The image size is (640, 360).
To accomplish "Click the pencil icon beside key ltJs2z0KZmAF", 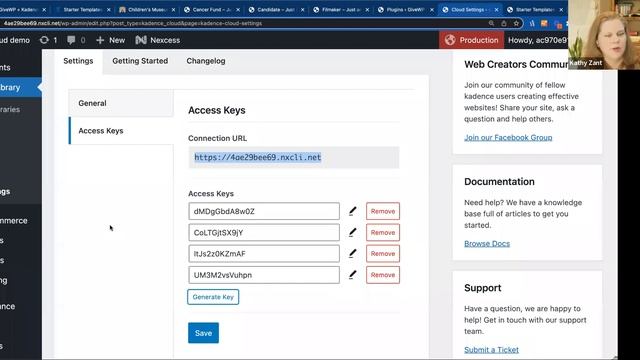I will click(x=353, y=253).
